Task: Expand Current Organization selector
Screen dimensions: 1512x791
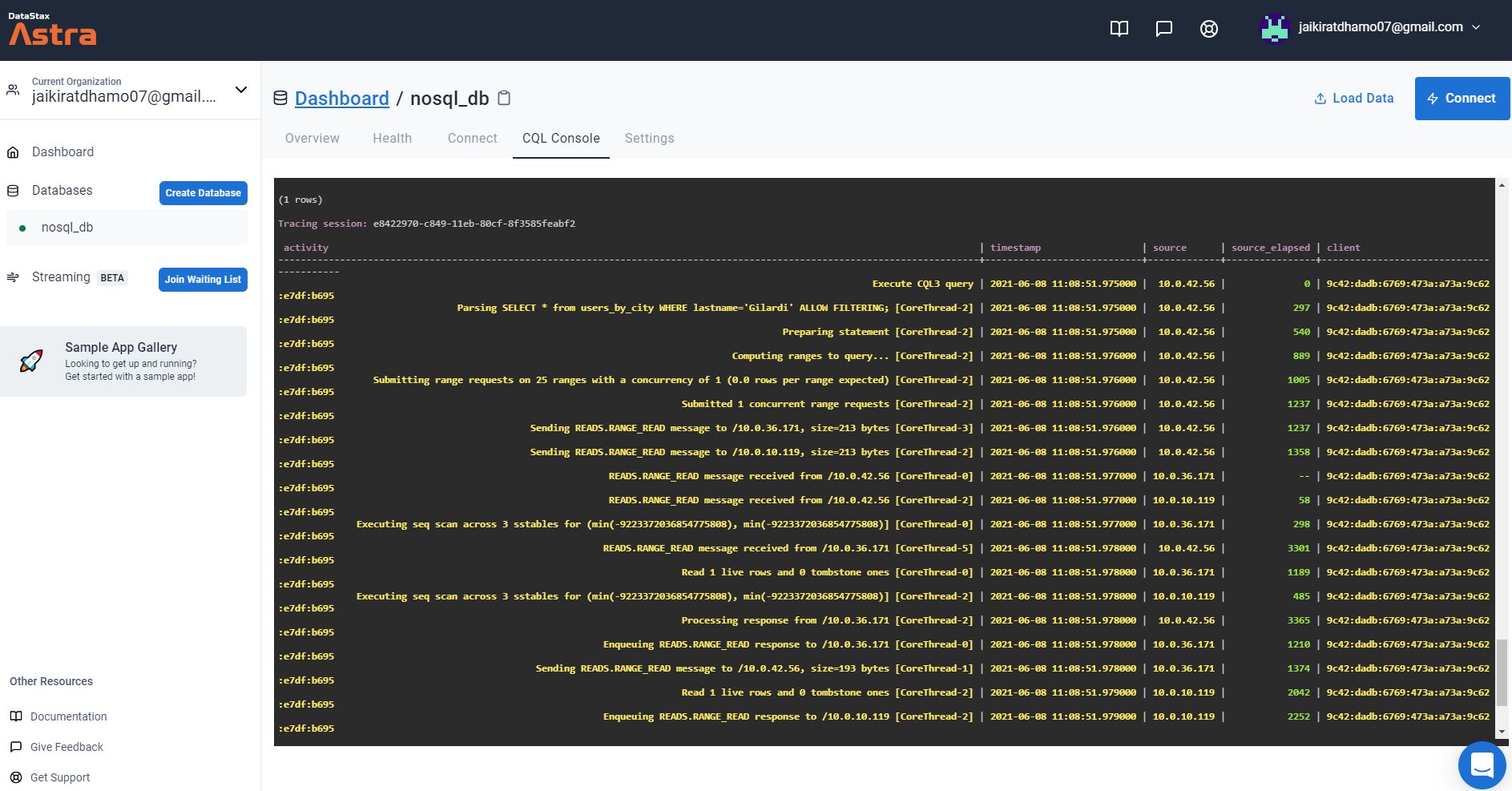Action: coord(240,90)
